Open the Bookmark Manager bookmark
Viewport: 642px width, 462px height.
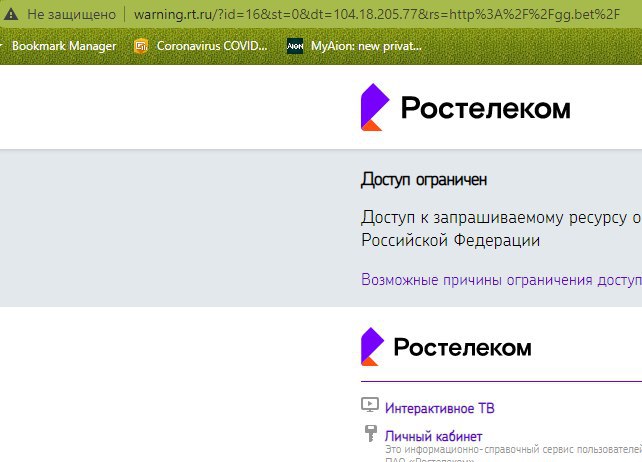pyautogui.click(x=64, y=46)
